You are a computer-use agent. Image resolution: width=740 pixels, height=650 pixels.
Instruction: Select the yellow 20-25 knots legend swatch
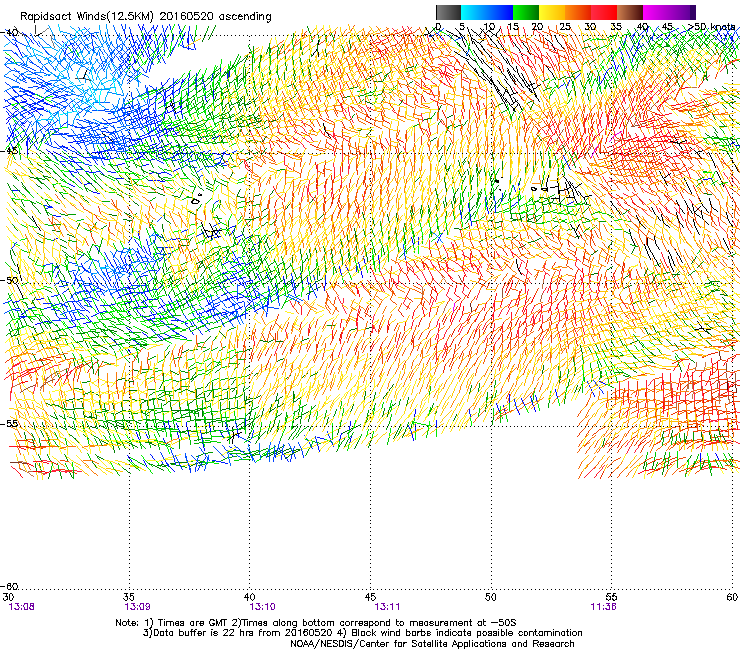click(x=552, y=12)
